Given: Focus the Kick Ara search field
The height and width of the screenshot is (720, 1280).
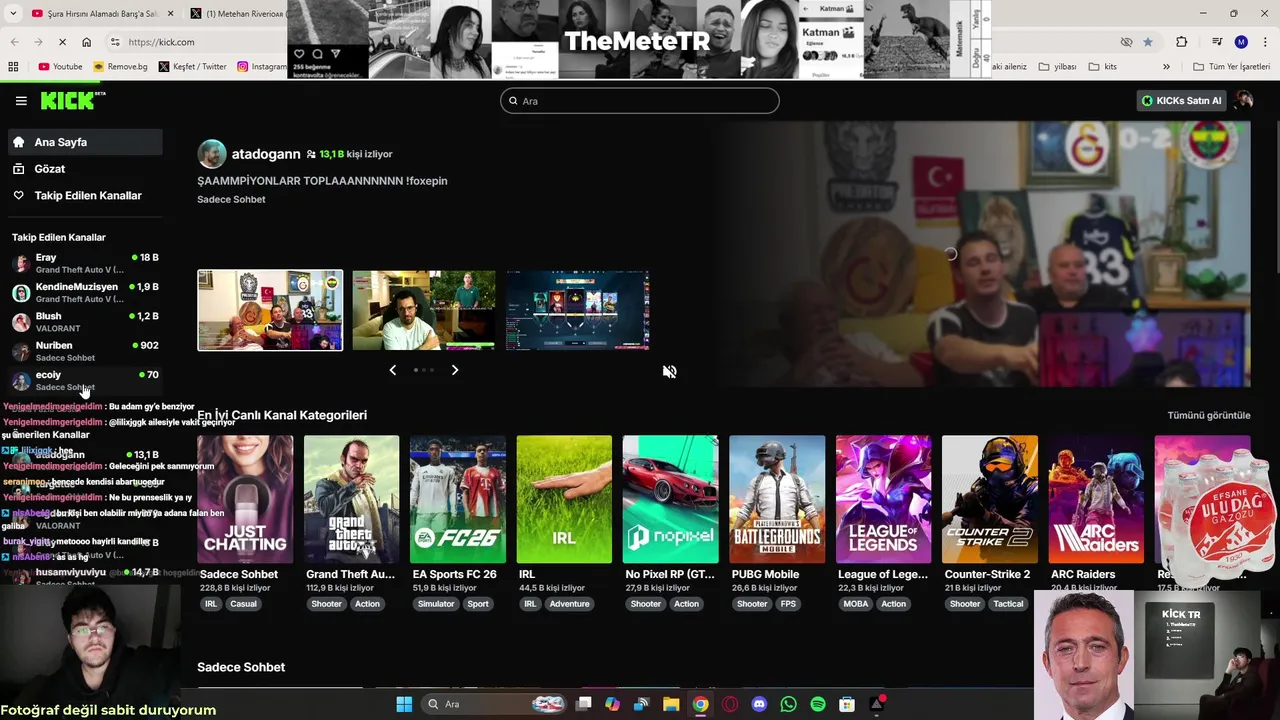Looking at the screenshot, I should point(640,101).
